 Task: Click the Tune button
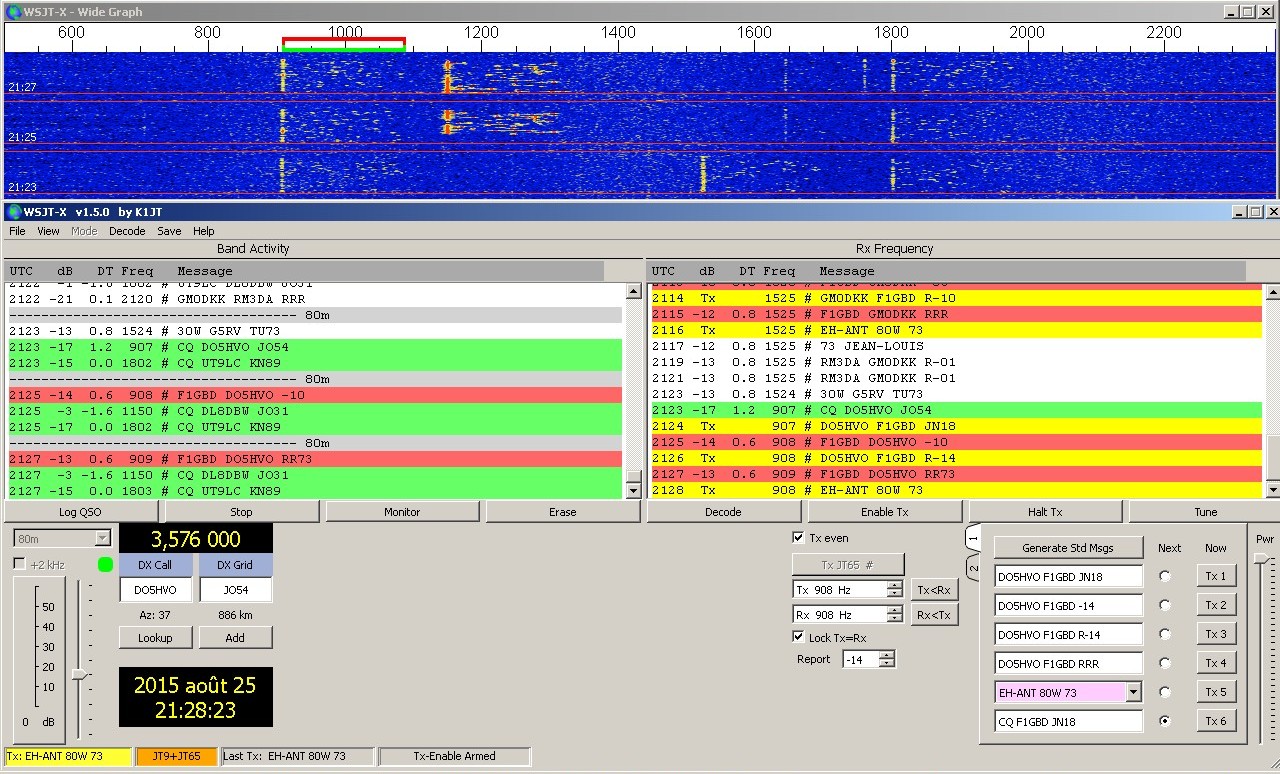pos(1205,512)
